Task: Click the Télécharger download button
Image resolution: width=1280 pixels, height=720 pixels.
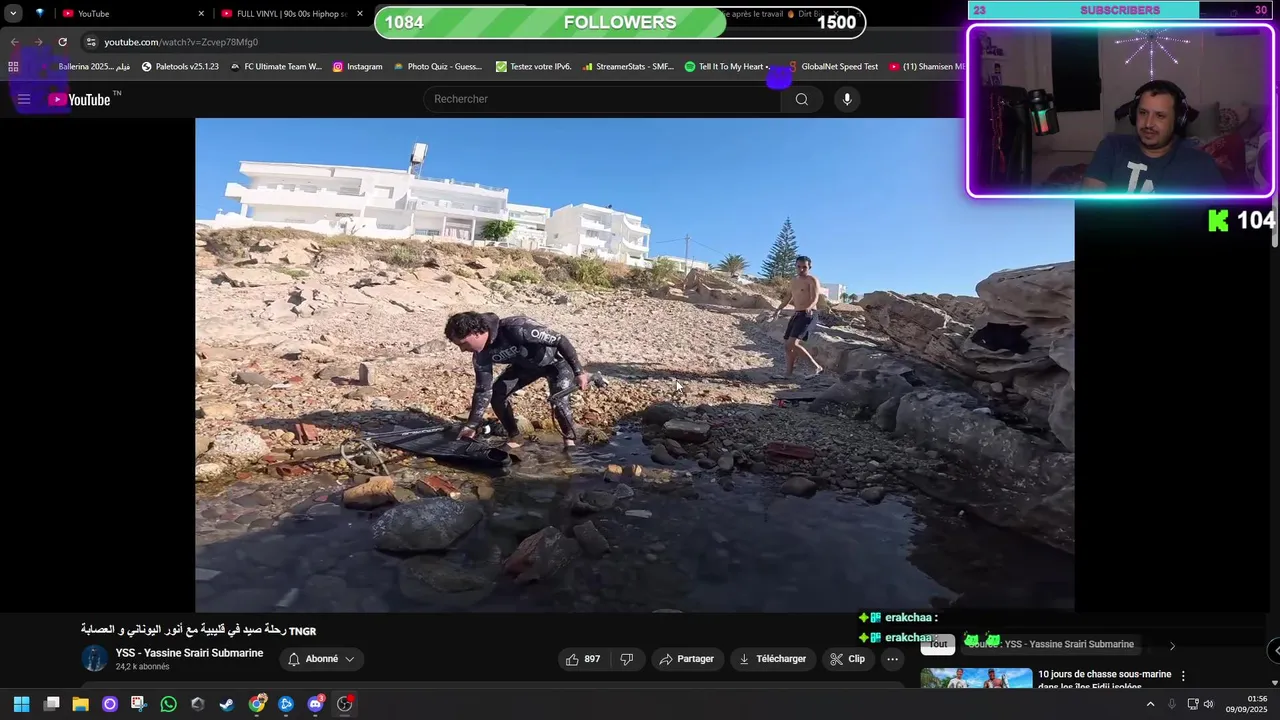Action: tap(772, 659)
